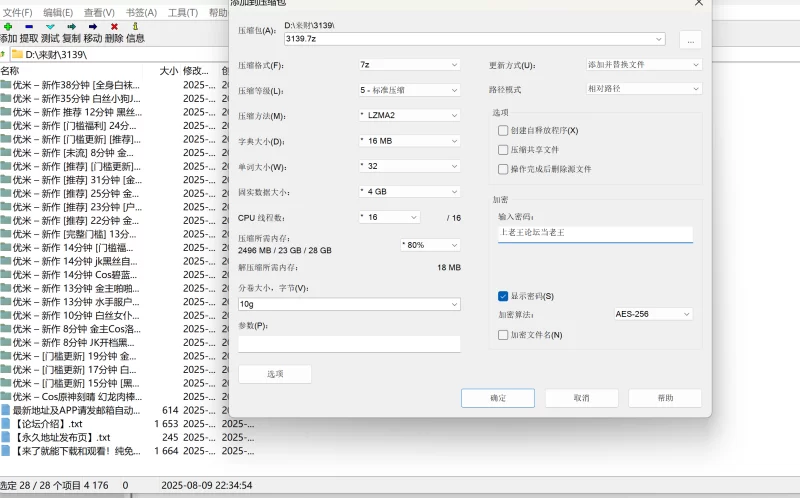Click status bar text 选定 28 / 28 个项目
The height and width of the screenshot is (498, 800).
tap(41, 485)
